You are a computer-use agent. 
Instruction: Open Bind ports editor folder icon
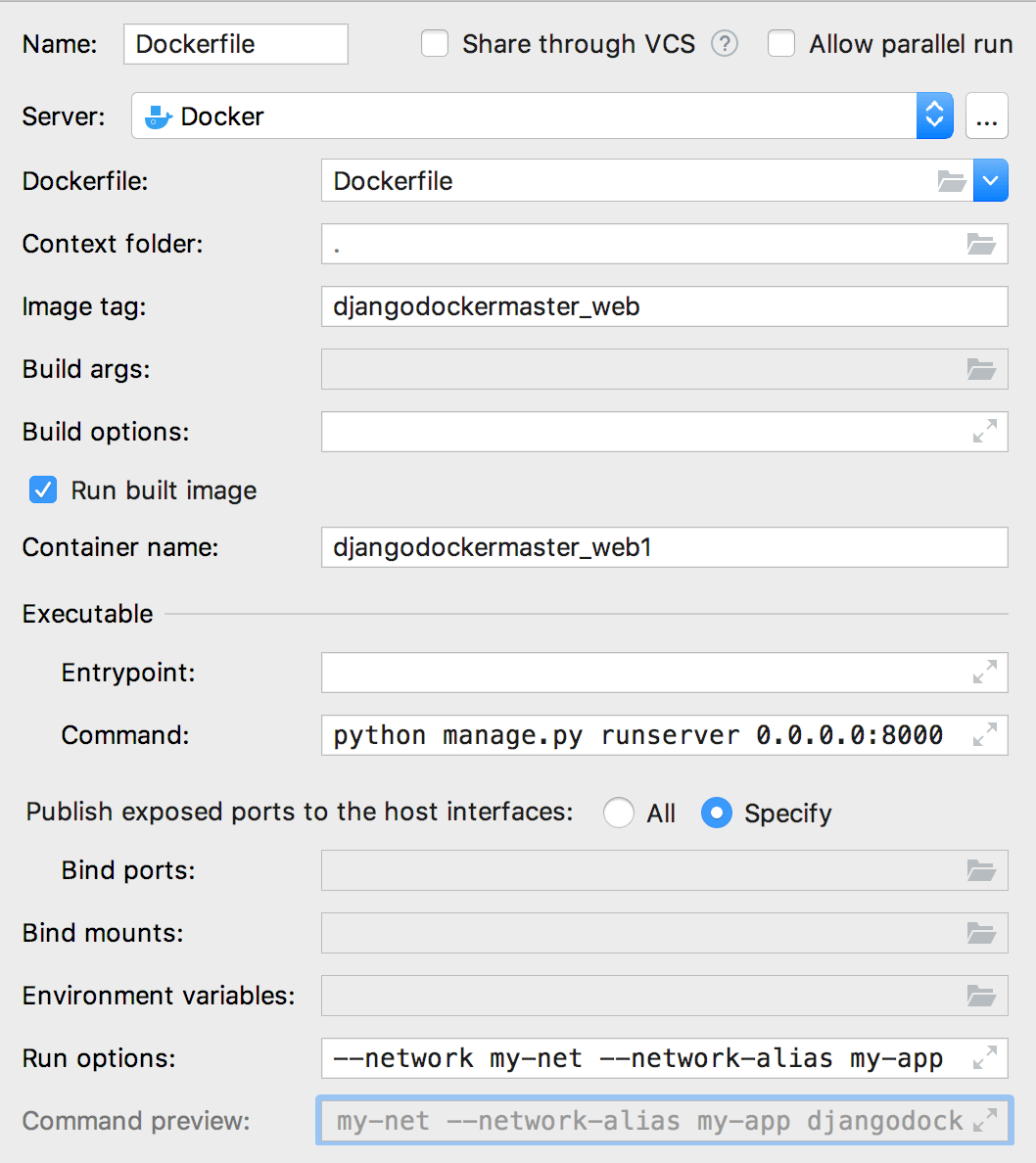pos(981,870)
